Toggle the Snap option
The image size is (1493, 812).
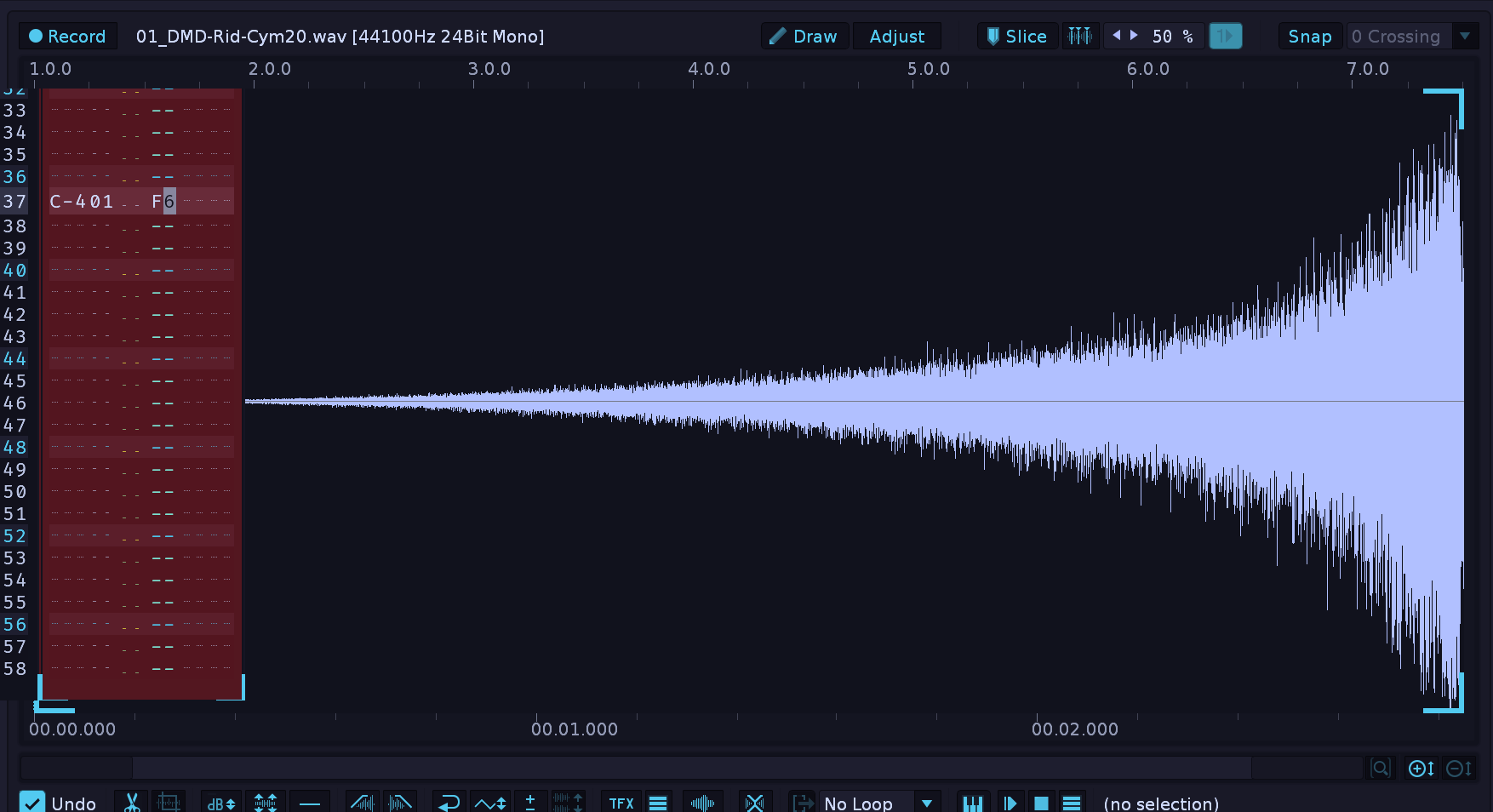point(1309,36)
